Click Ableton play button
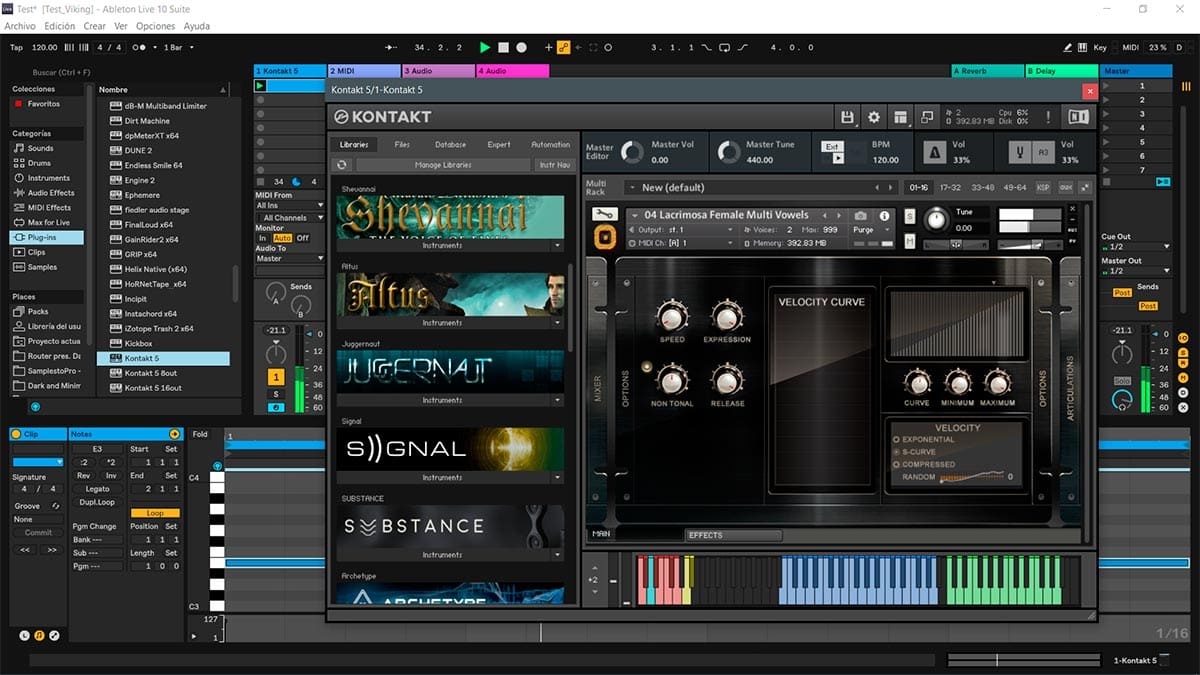Image resolution: width=1200 pixels, height=675 pixels. (485, 47)
